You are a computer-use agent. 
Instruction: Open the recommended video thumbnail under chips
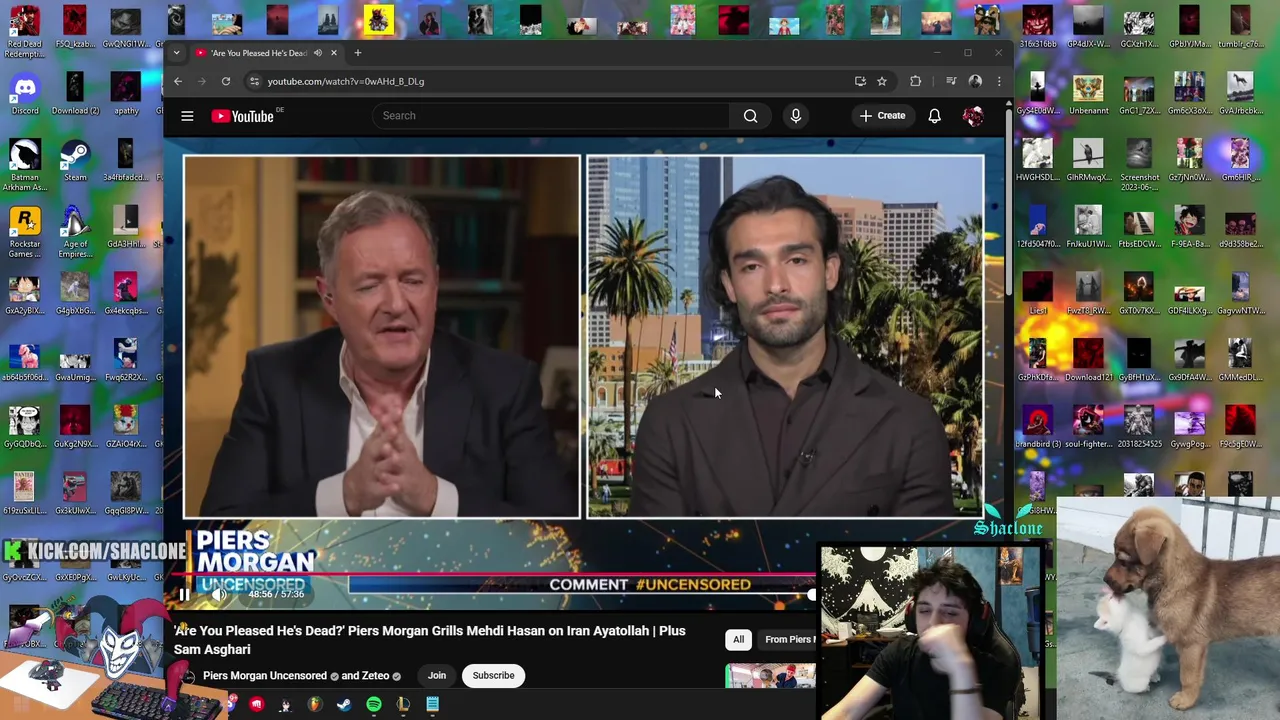pyautogui.click(x=771, y=677)
